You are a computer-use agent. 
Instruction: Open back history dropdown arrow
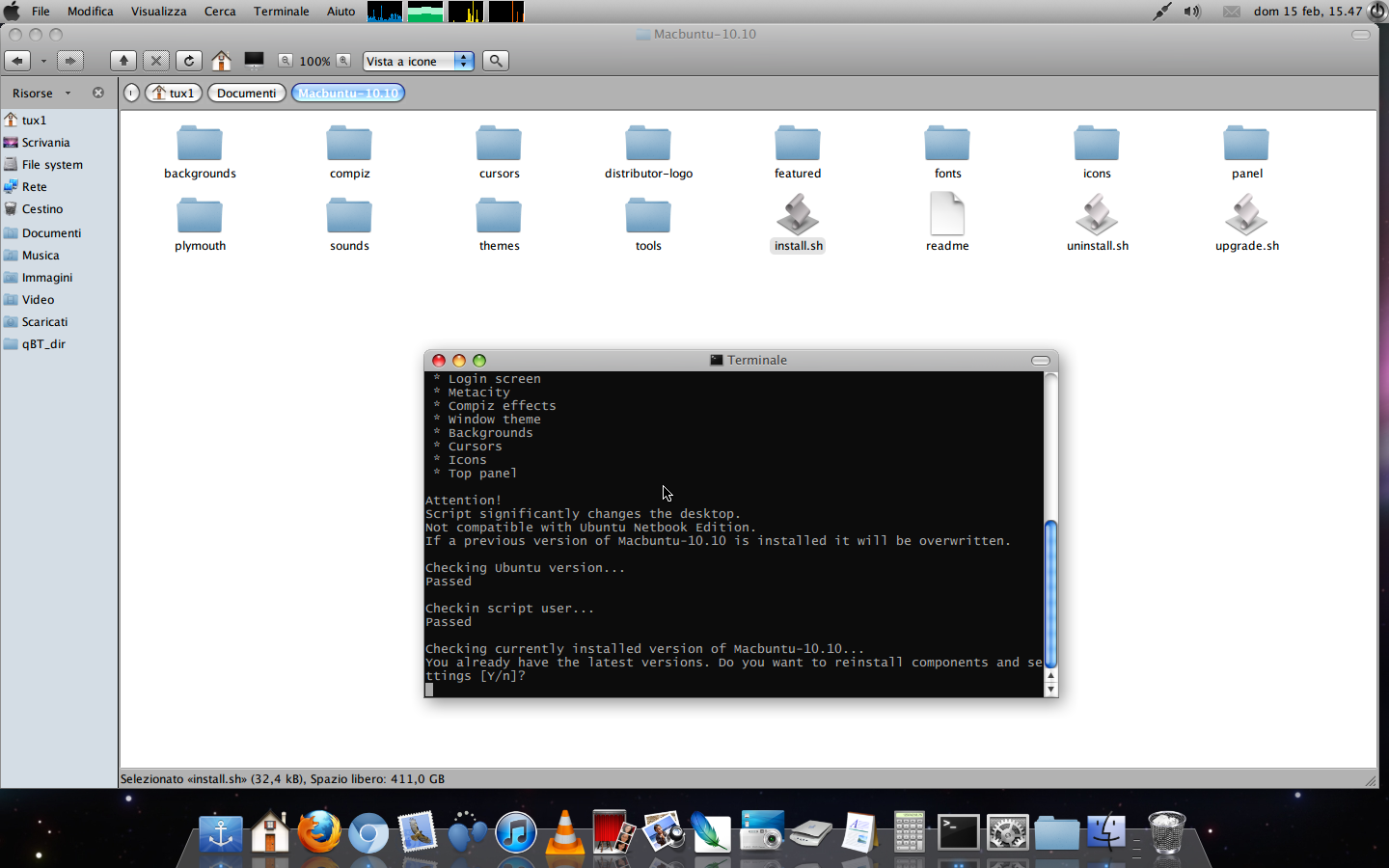coord(43,61)
